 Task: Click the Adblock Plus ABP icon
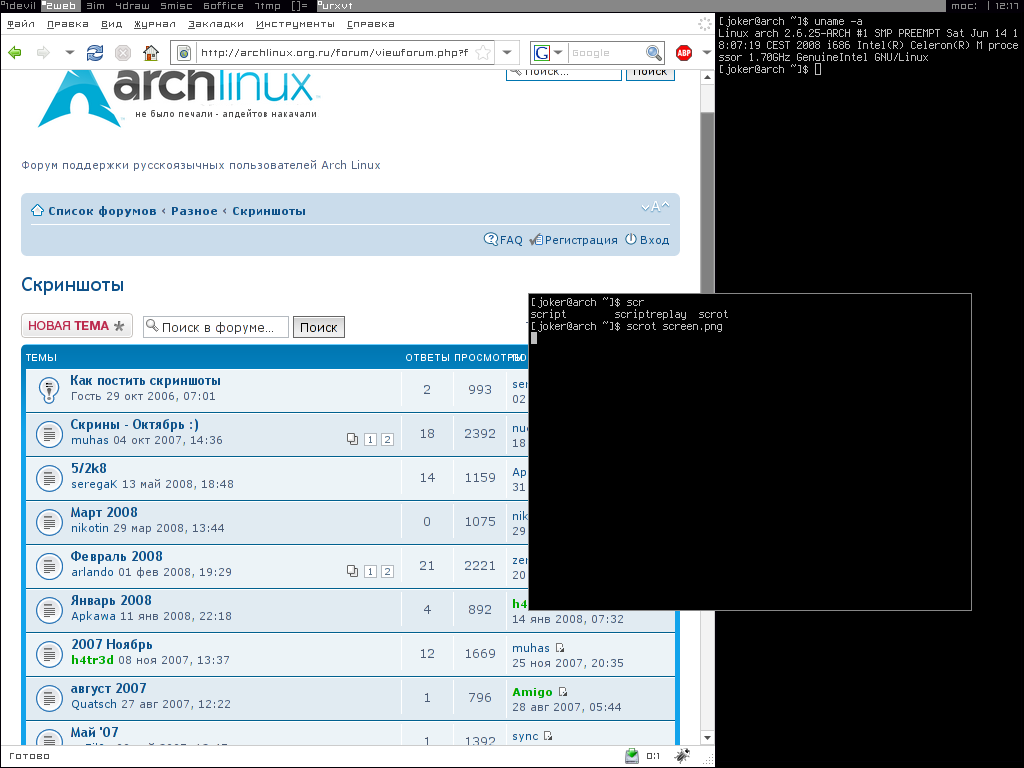pyautogui.click(x=684, y=52)
